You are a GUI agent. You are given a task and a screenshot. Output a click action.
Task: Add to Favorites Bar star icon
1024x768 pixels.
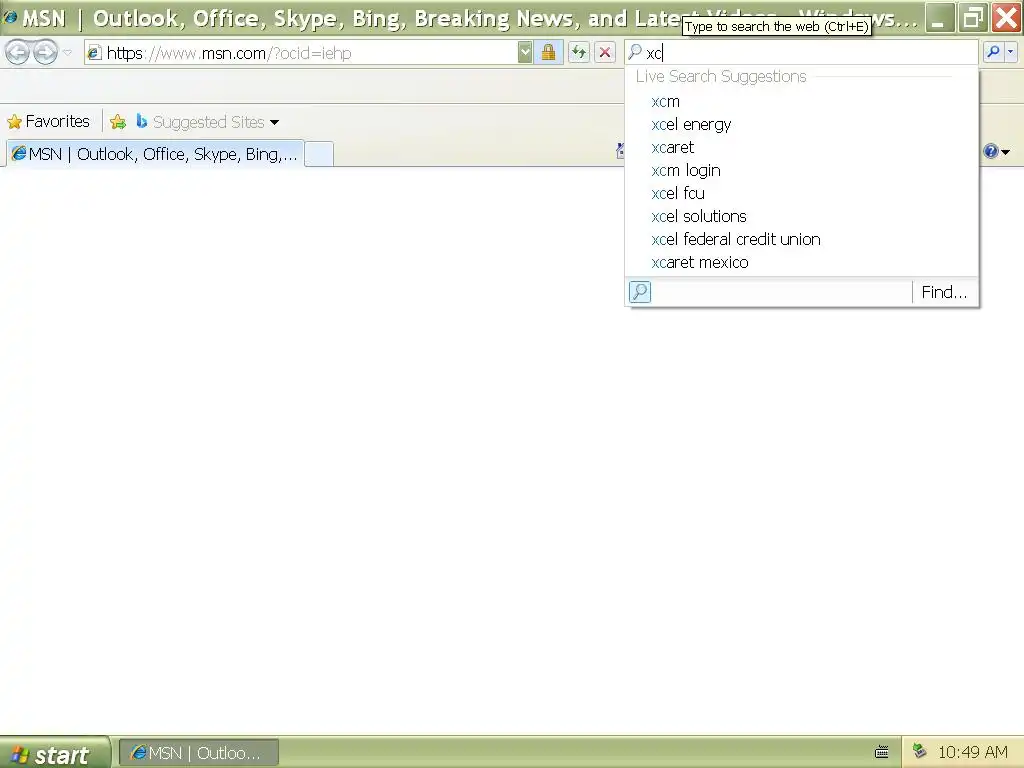(x=118, y=121)
